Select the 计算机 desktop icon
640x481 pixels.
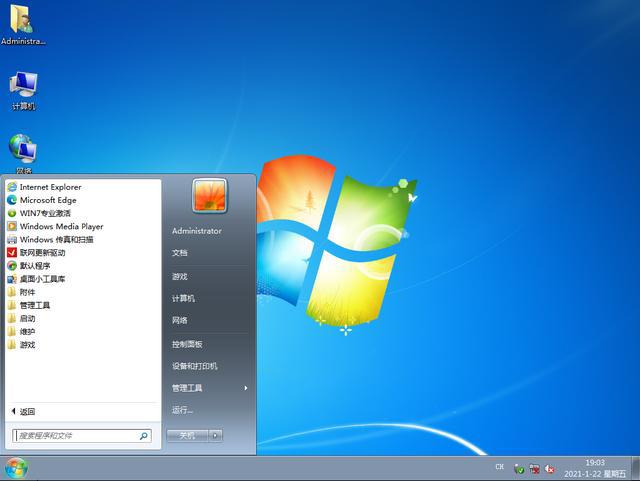coord(23,91)
